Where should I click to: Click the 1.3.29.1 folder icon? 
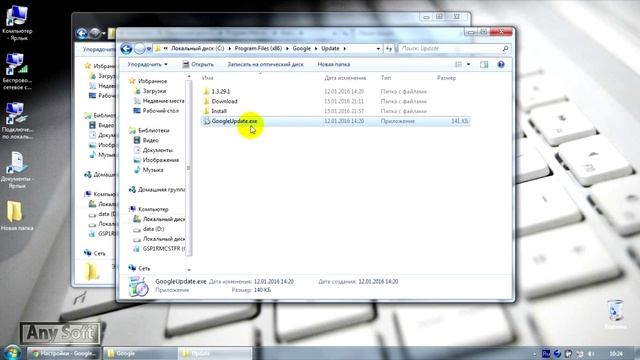point(206,91)
